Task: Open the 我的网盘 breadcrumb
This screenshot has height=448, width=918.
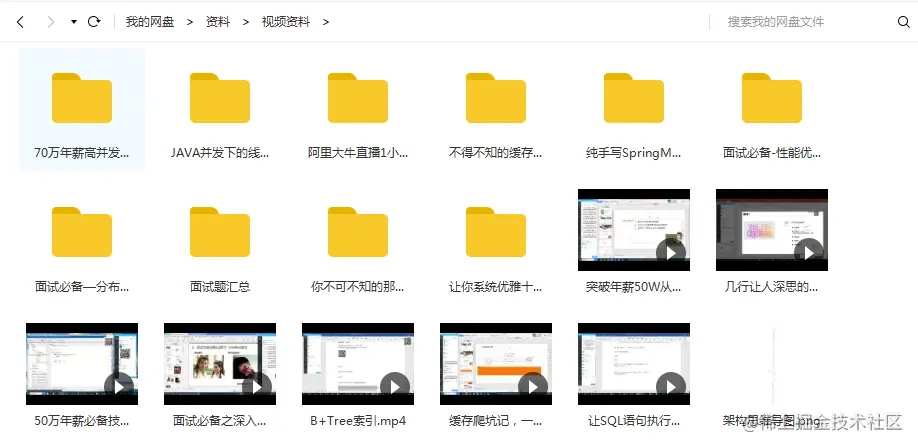Action: click(x=150, y=22)
